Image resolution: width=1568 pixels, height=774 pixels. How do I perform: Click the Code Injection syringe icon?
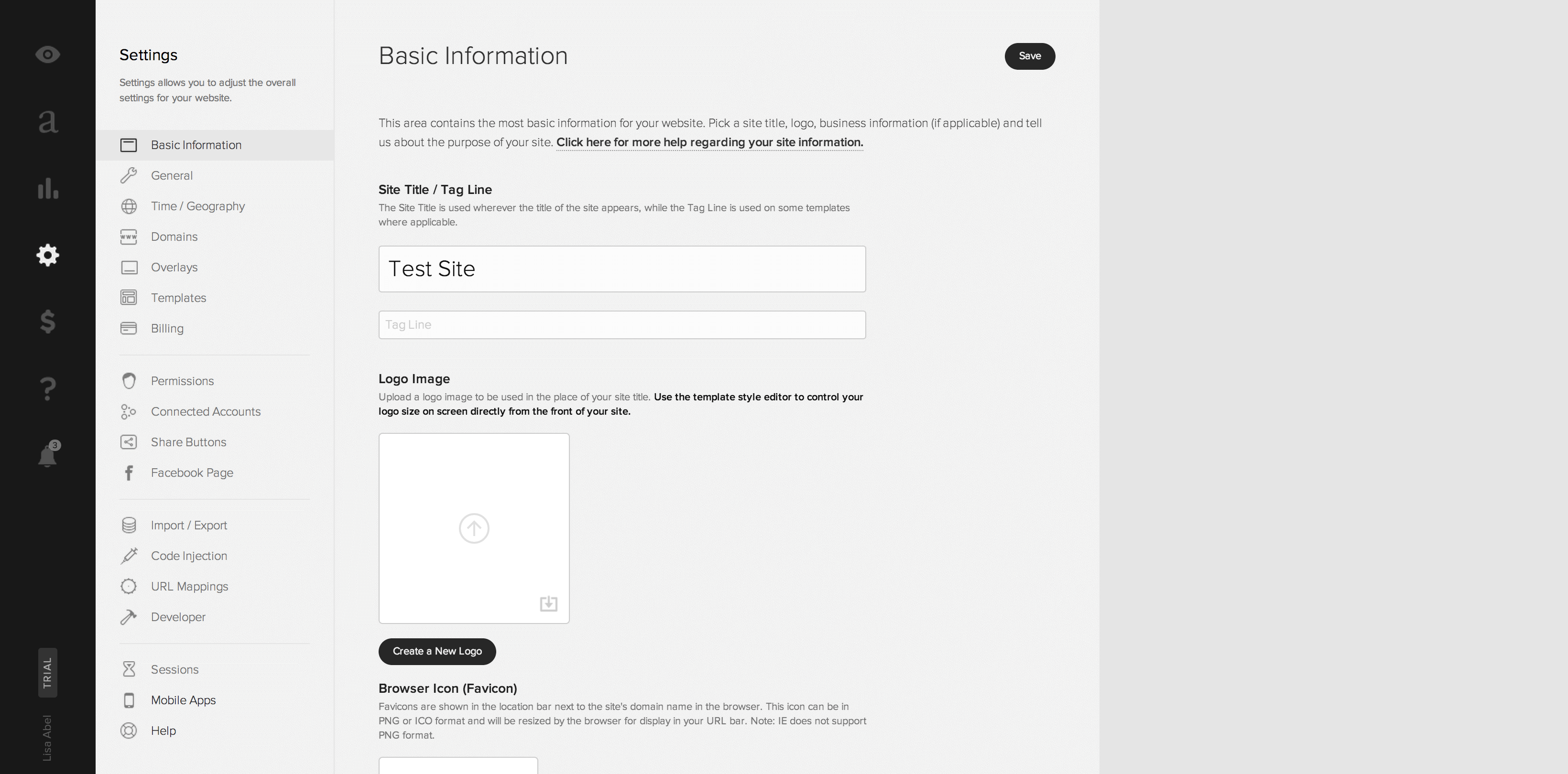click(129, 556)
